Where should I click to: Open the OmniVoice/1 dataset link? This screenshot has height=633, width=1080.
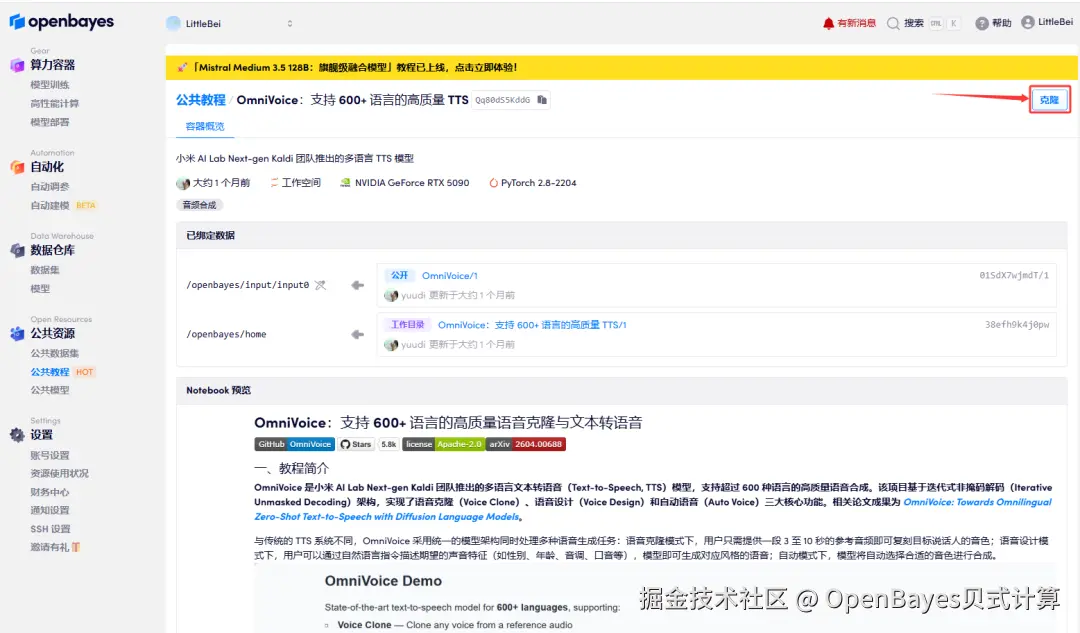pos(449,276)
